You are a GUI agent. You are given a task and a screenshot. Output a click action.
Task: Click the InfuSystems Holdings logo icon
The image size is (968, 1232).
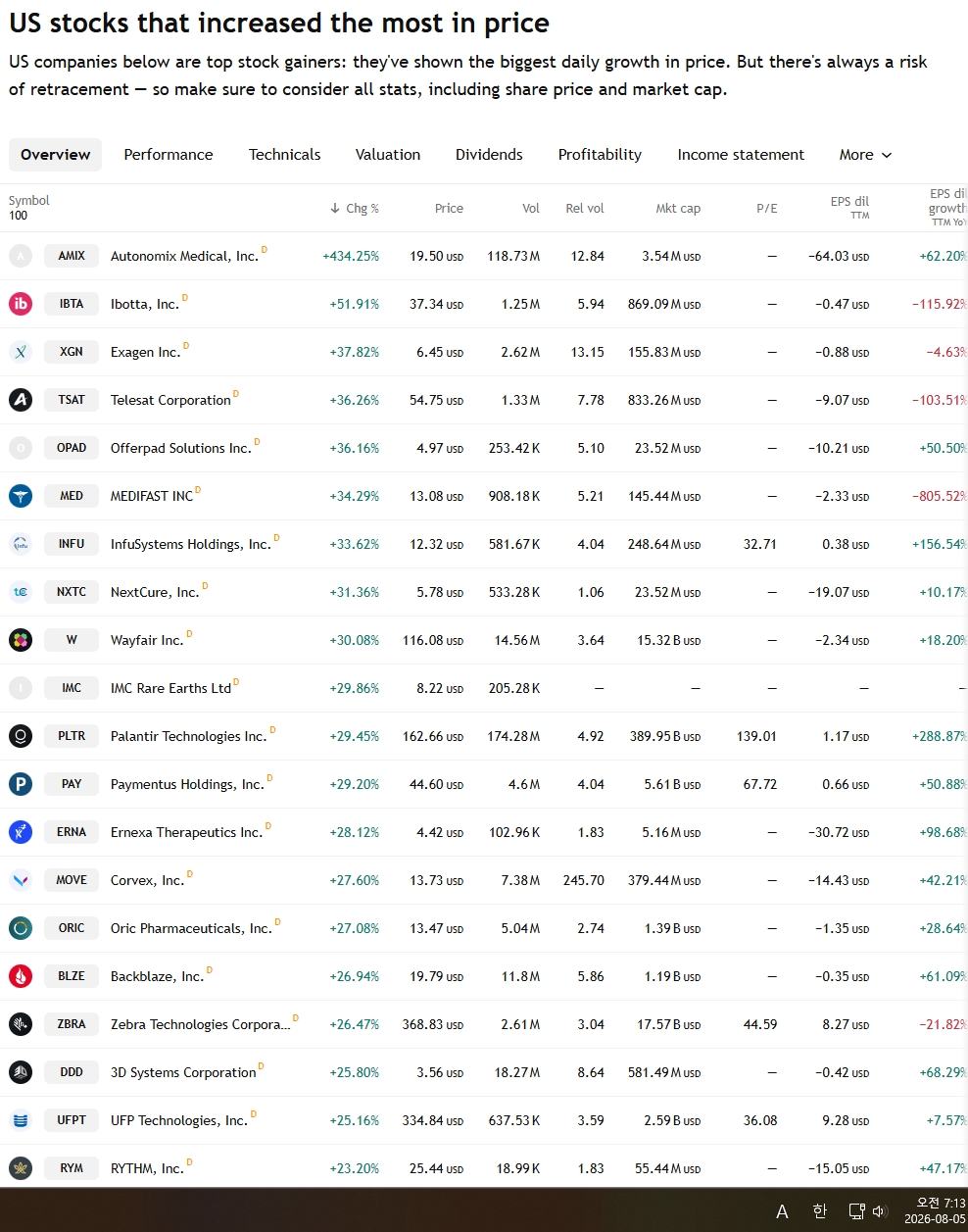click(x=21, y=544)
